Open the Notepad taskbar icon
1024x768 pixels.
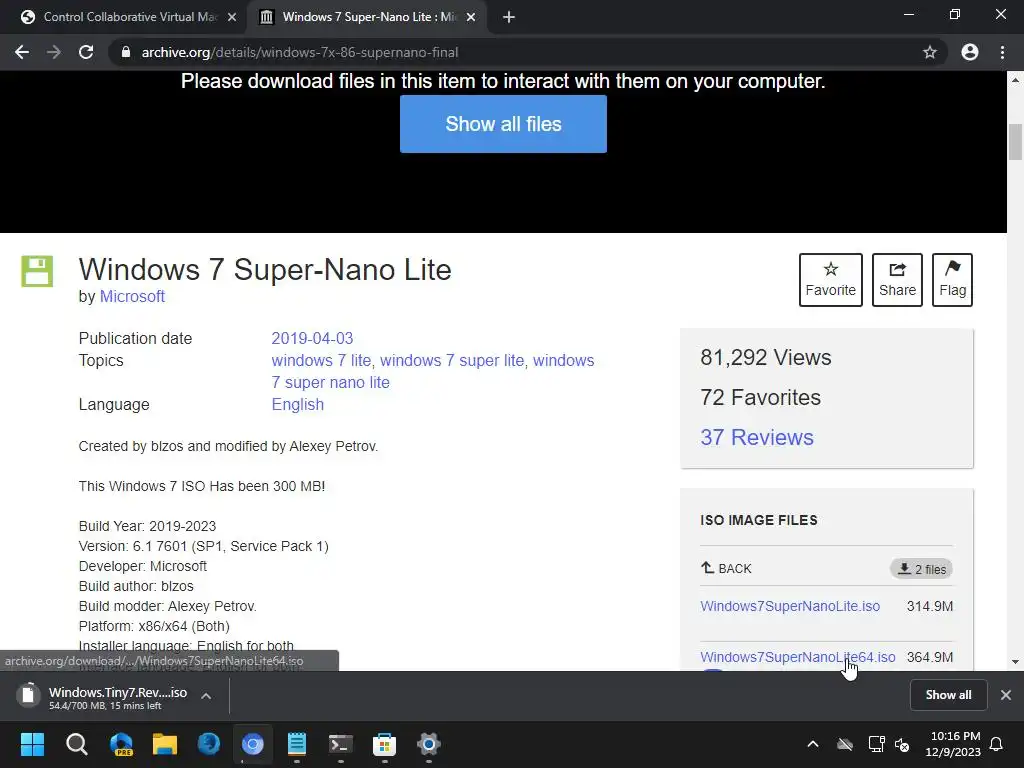click(296, 744)
